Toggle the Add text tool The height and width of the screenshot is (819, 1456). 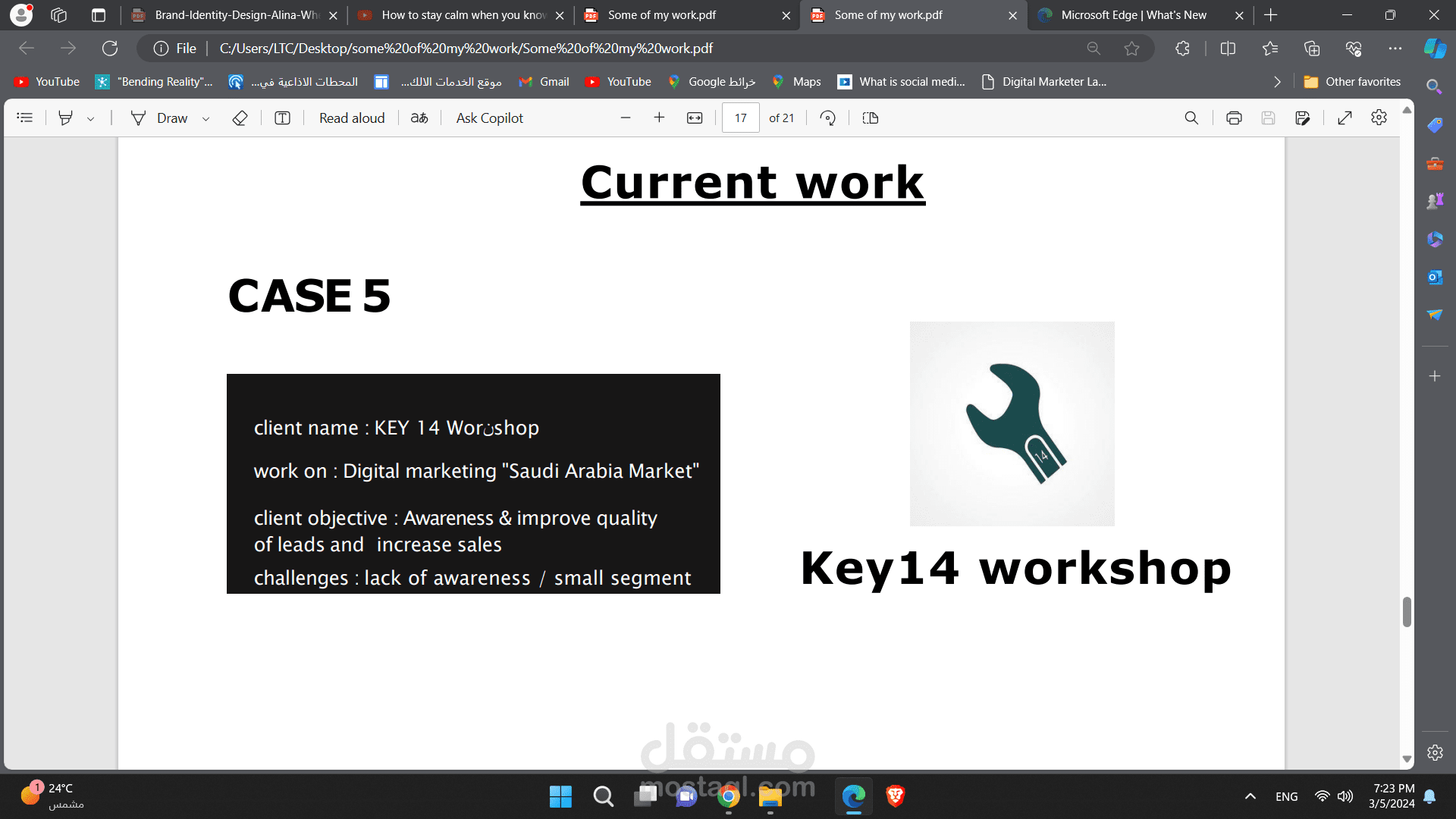pyautogui.click(x=282, y=118)
